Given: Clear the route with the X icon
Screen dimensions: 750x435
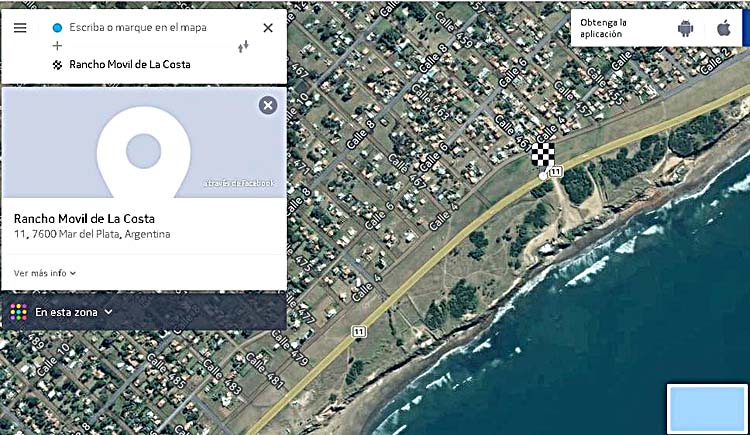Looking at the screenshot, I should point(268,28).
